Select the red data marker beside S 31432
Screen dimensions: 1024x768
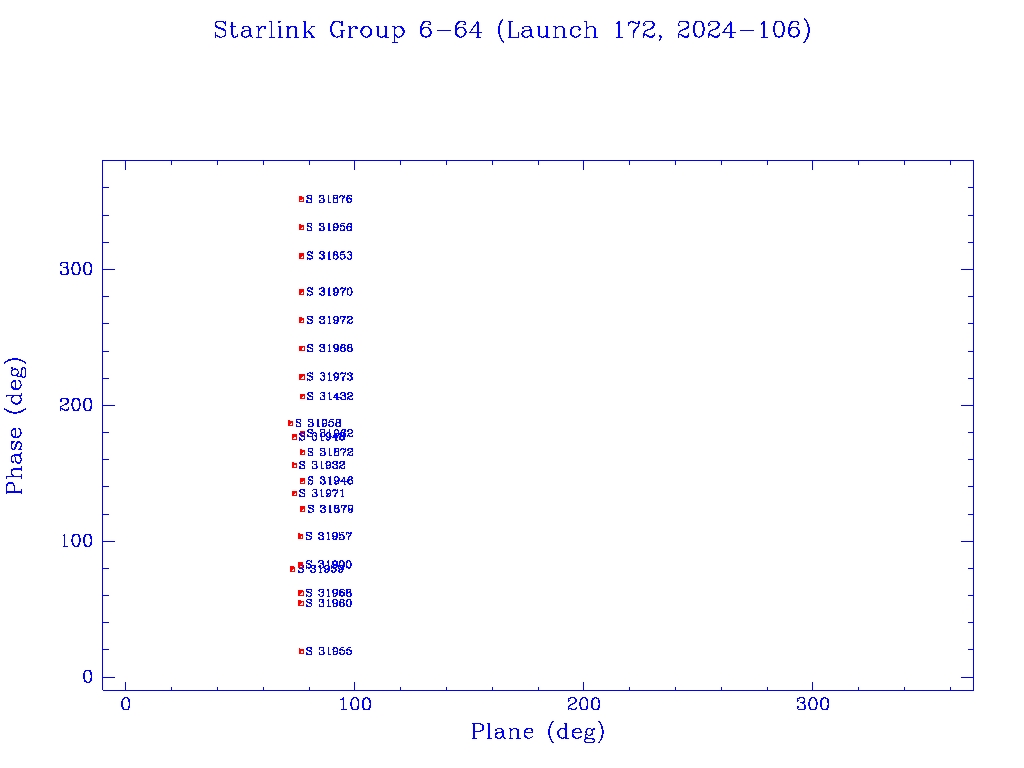tap(302, 396)
